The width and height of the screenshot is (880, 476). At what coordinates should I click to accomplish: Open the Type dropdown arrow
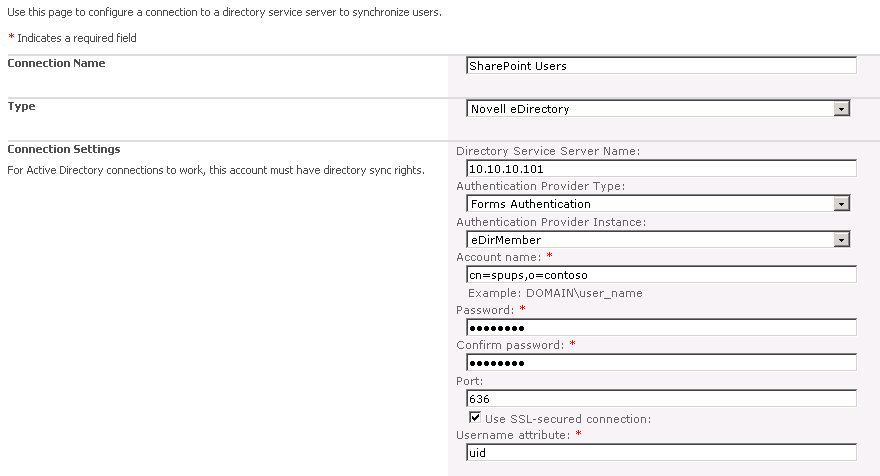click(841, 109)
